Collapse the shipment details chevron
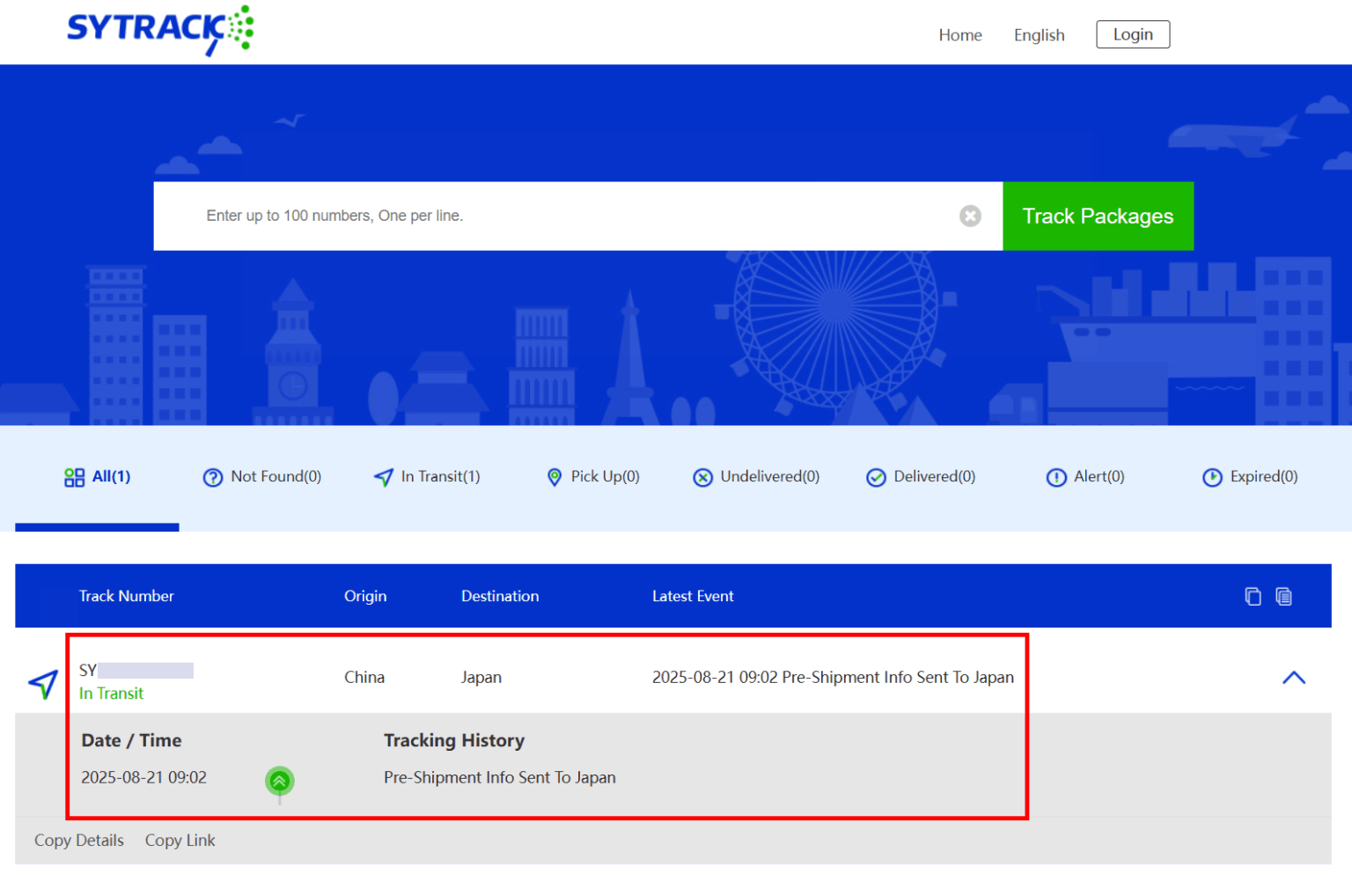Image resolution: width=1352 pixels, height=896 pixels. tap(1293, 678)
